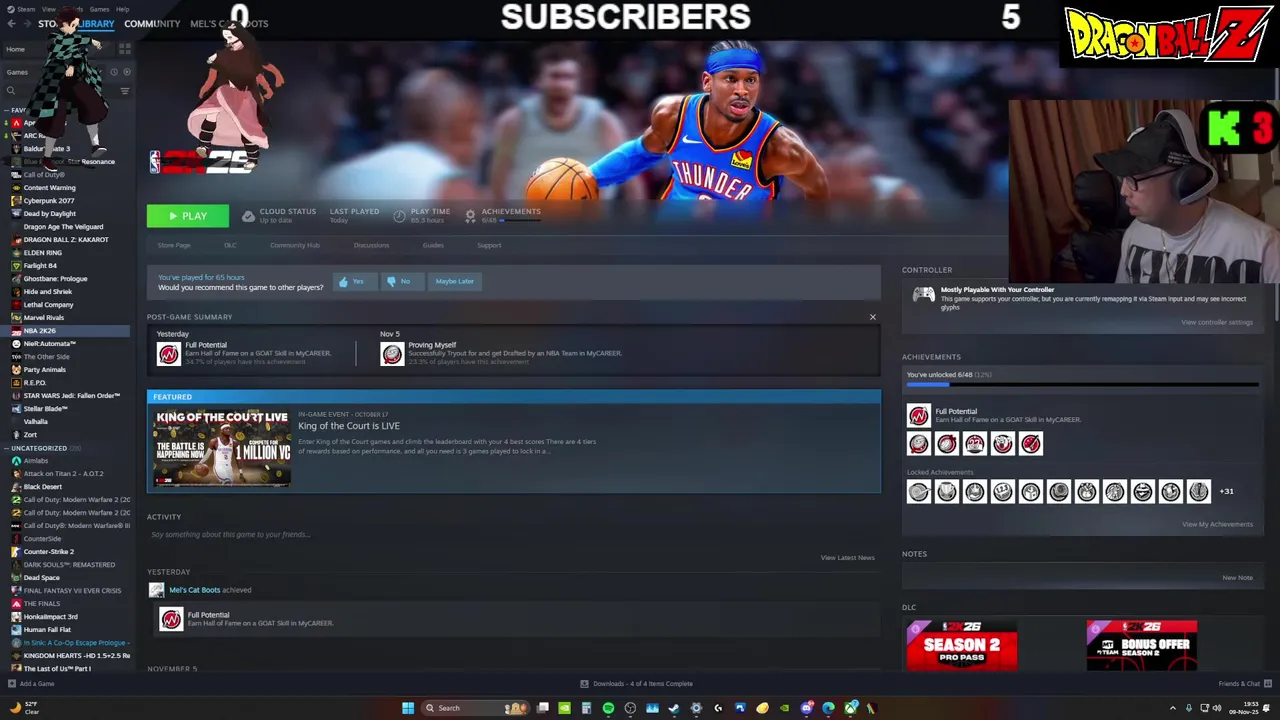Open the Community Hub tab
1280x720 pixels.
click(295, 245)
